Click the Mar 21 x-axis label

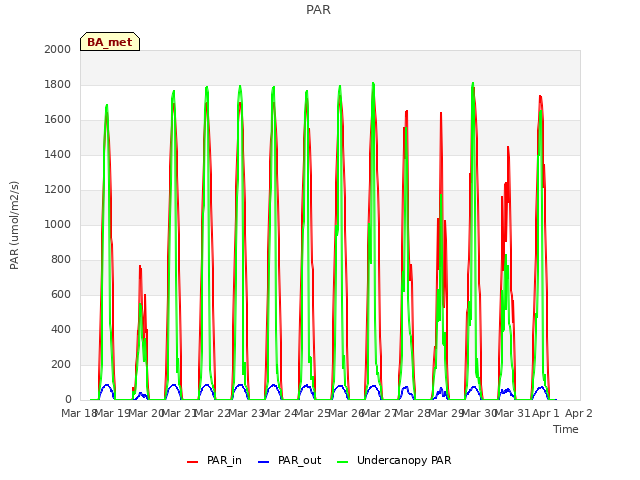(x=179, y=413)
